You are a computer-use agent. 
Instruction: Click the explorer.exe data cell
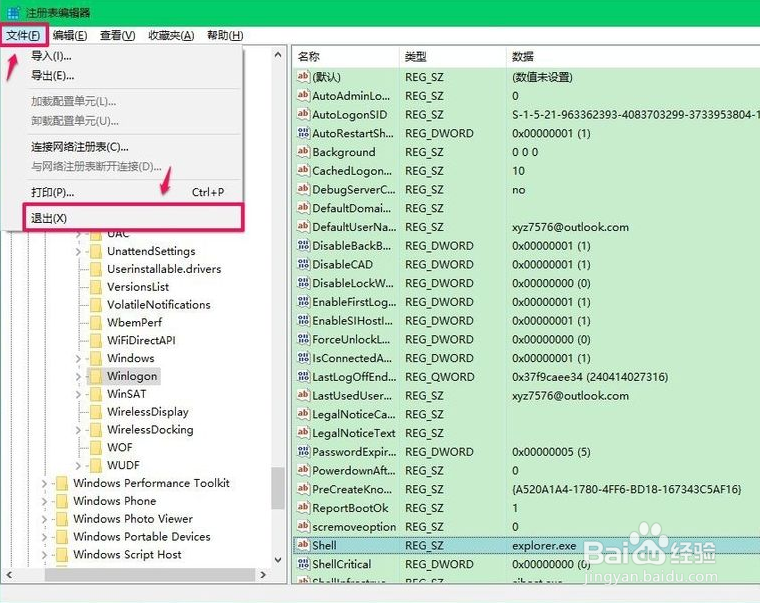pos(544,545)
